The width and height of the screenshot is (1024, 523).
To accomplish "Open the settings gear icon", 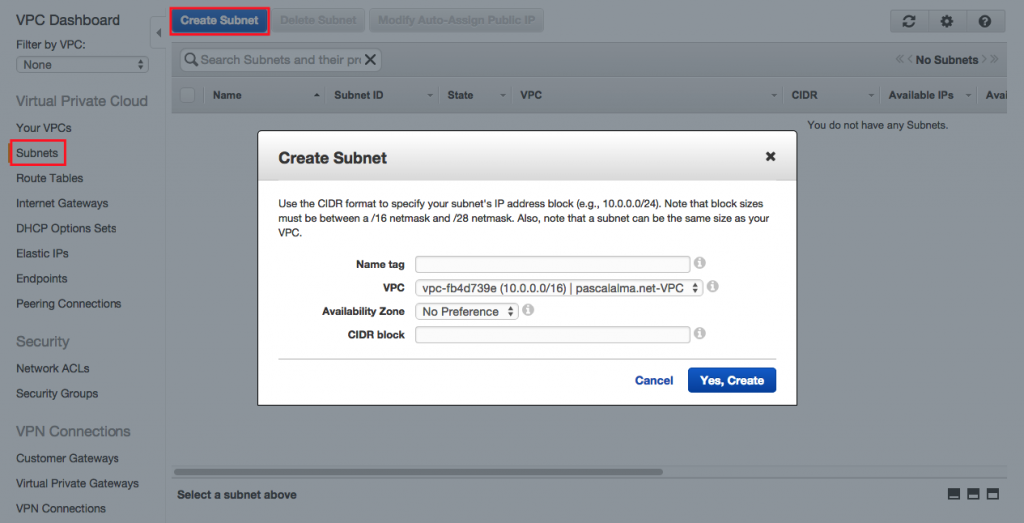I will [946, 21].
